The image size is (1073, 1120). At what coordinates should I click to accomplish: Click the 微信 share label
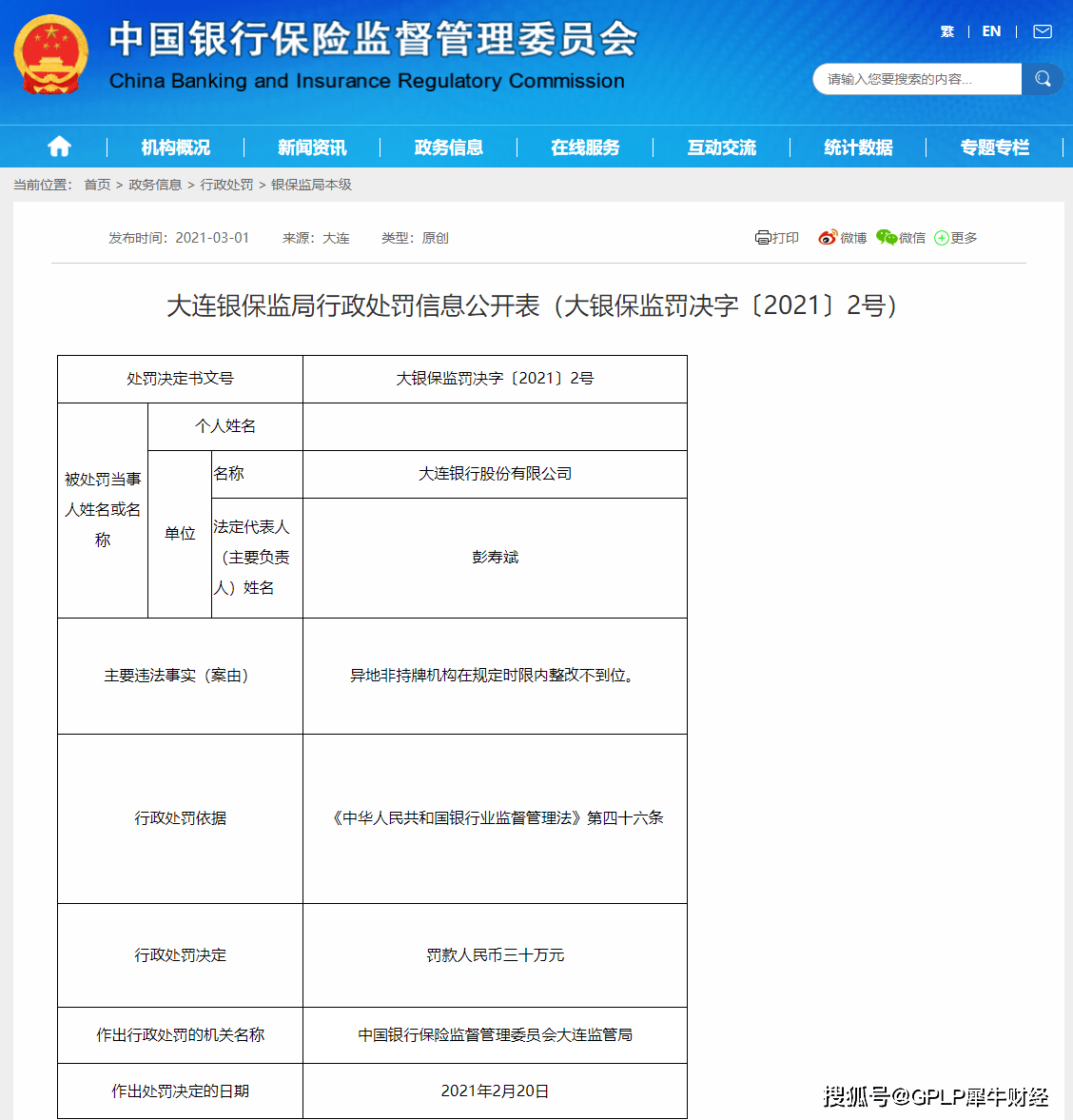tap(911, 238)
